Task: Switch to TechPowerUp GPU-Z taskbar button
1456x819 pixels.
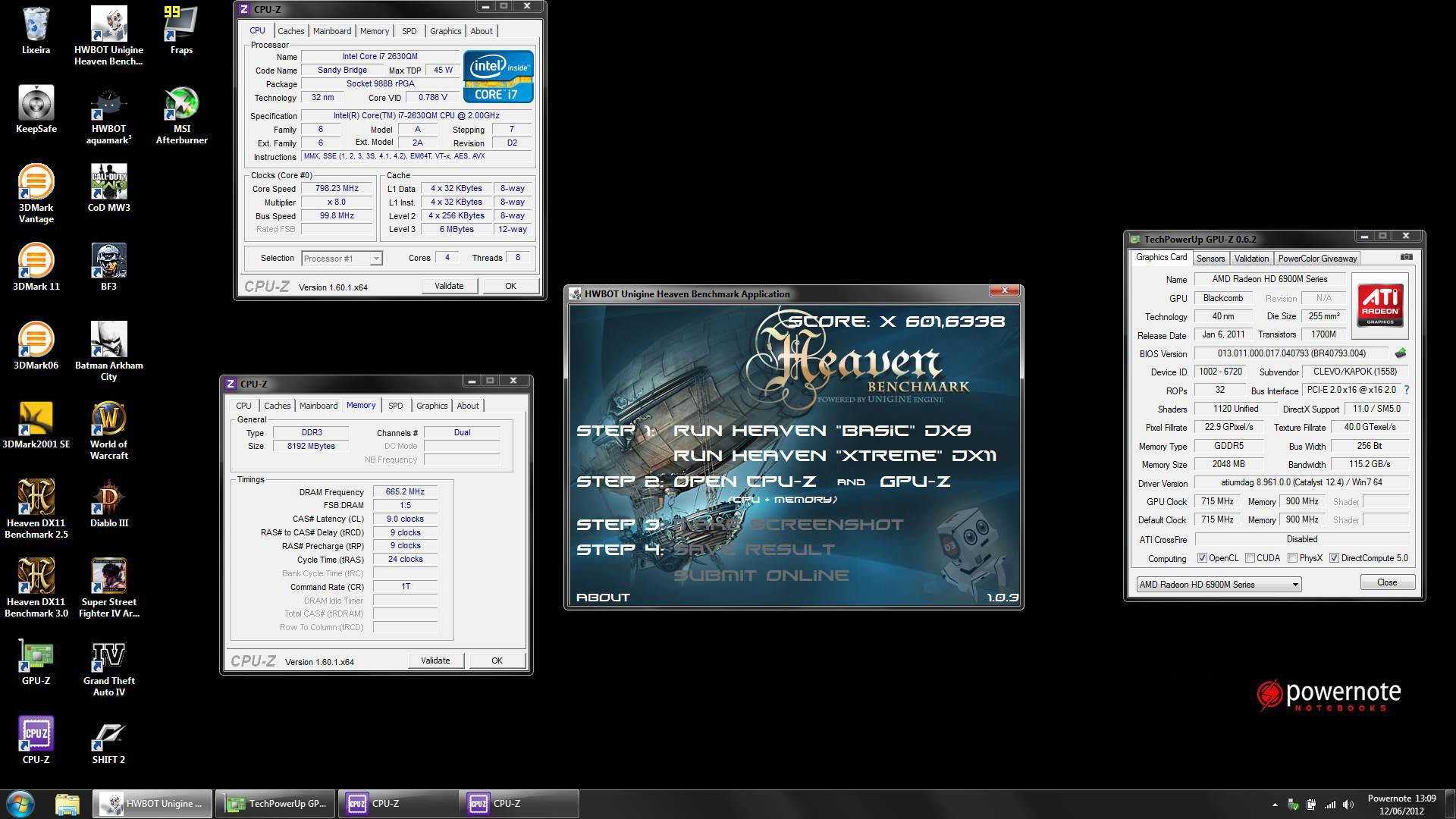Action: 276,804
